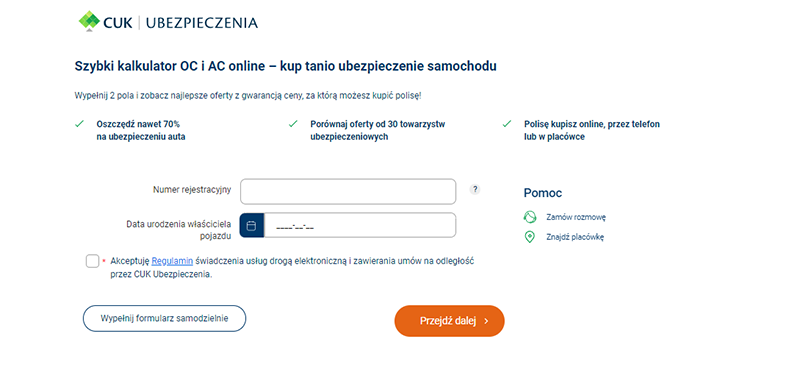Screen dimensions: 800x378
Task: Click the checkmark beside Porównaj oferty
Action: [x=293, y=124]
